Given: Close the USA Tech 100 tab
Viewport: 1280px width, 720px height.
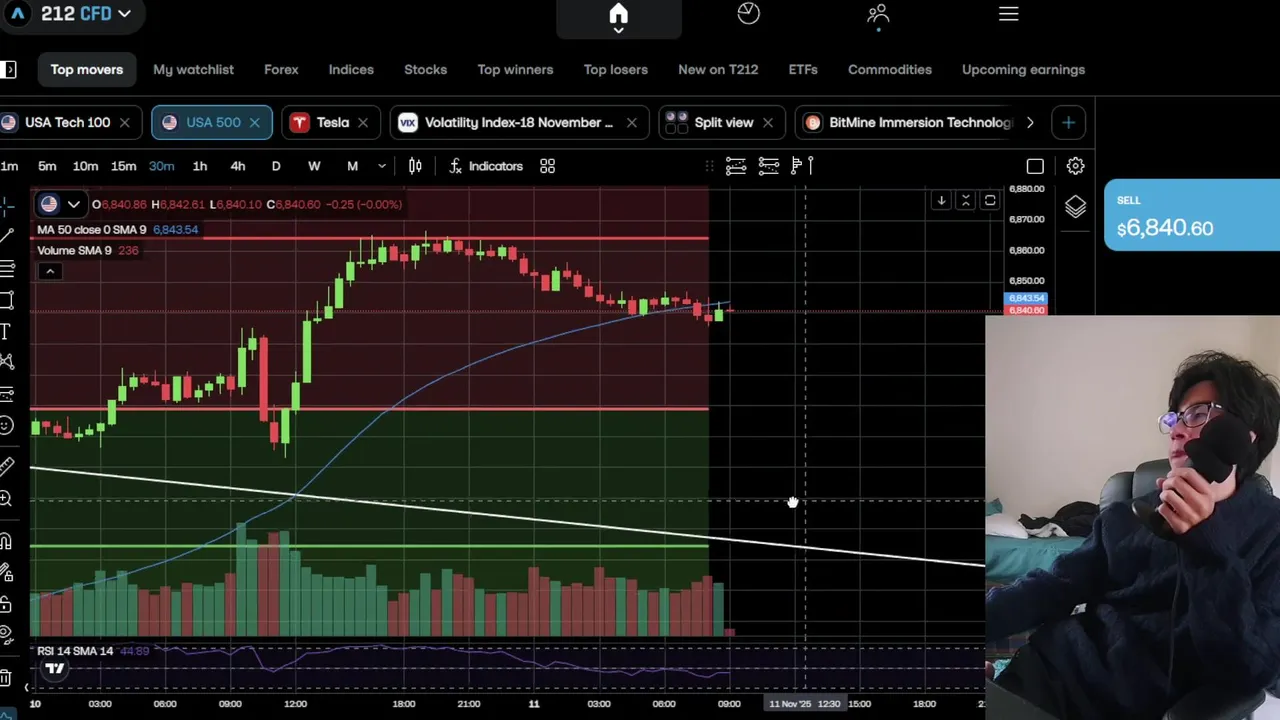Looking at the screenshot, I should tap(124, 122).
